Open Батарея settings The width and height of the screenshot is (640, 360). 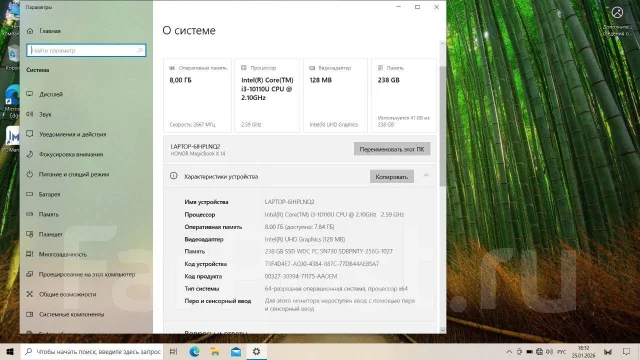(x=49, y=194)
